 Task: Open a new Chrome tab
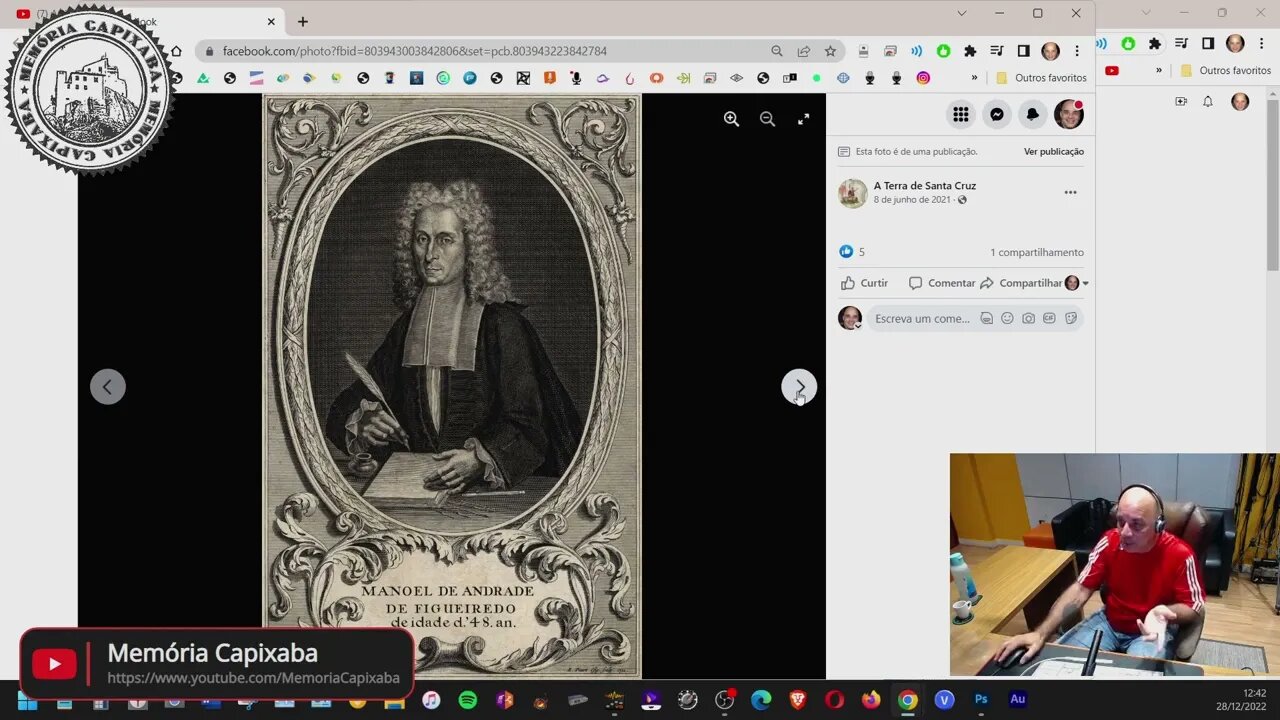pos(303,21)
